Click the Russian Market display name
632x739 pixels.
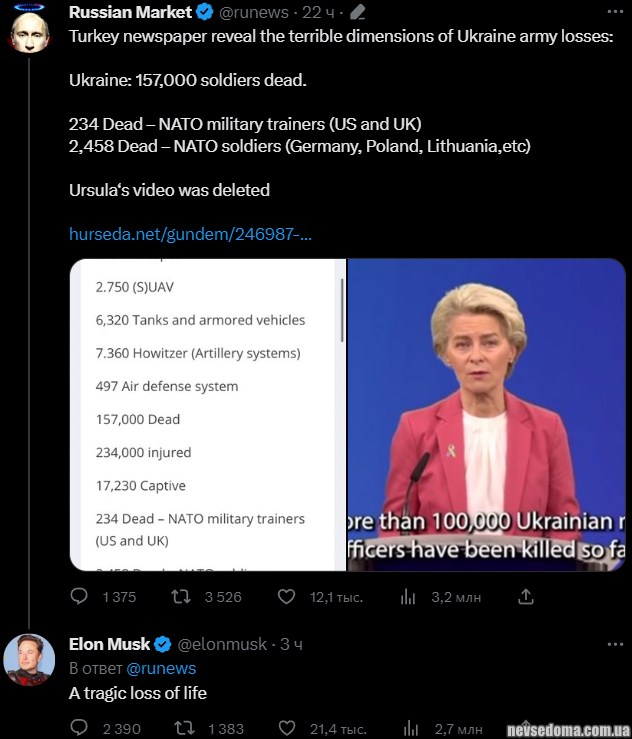click(x=130, y=12)
